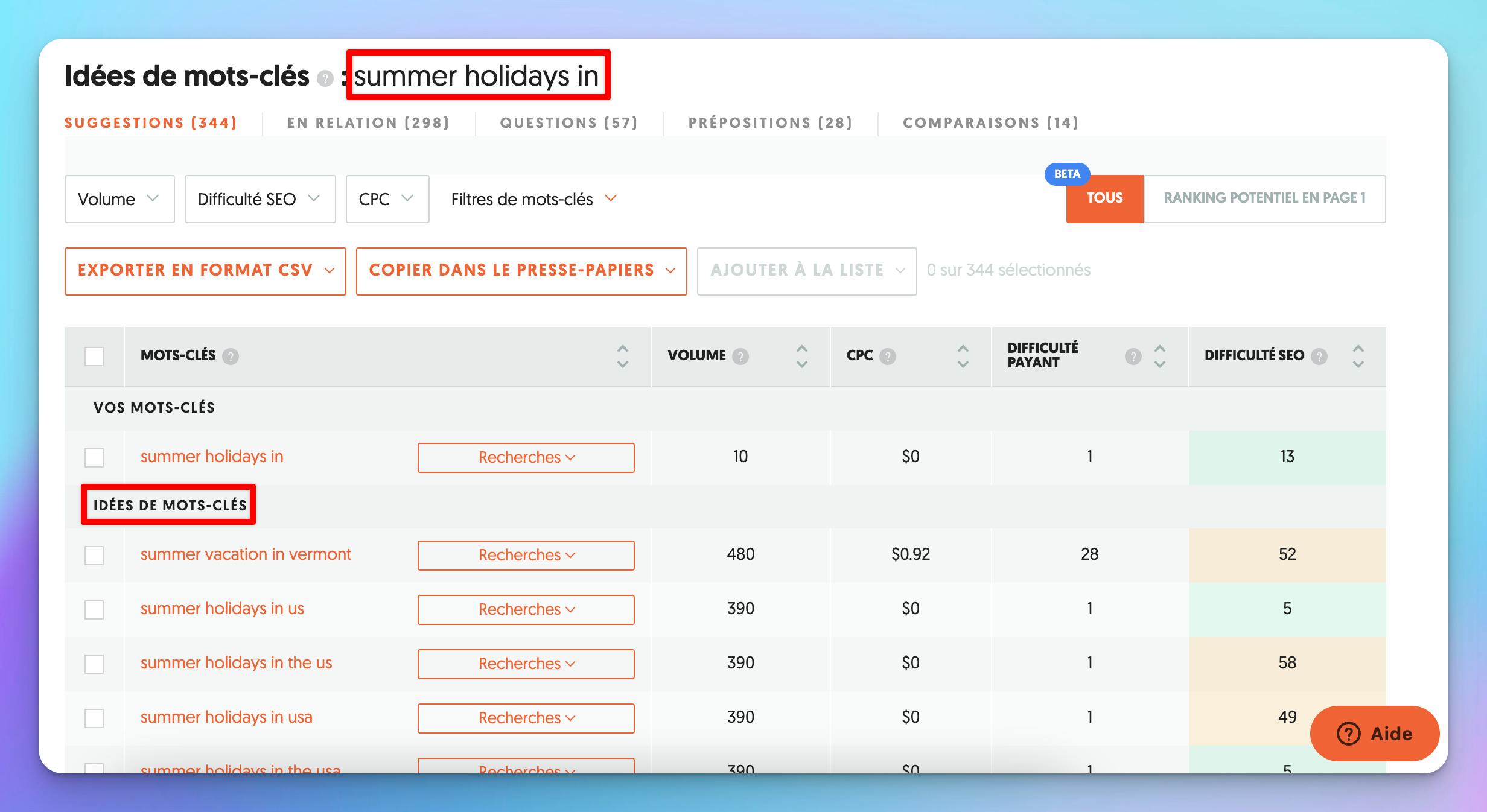Open keyword link 'summer holidays in'
Image resolution: width=1487 pixels, height=812 pixels.
pyautogui.click(x=212, y=457)
